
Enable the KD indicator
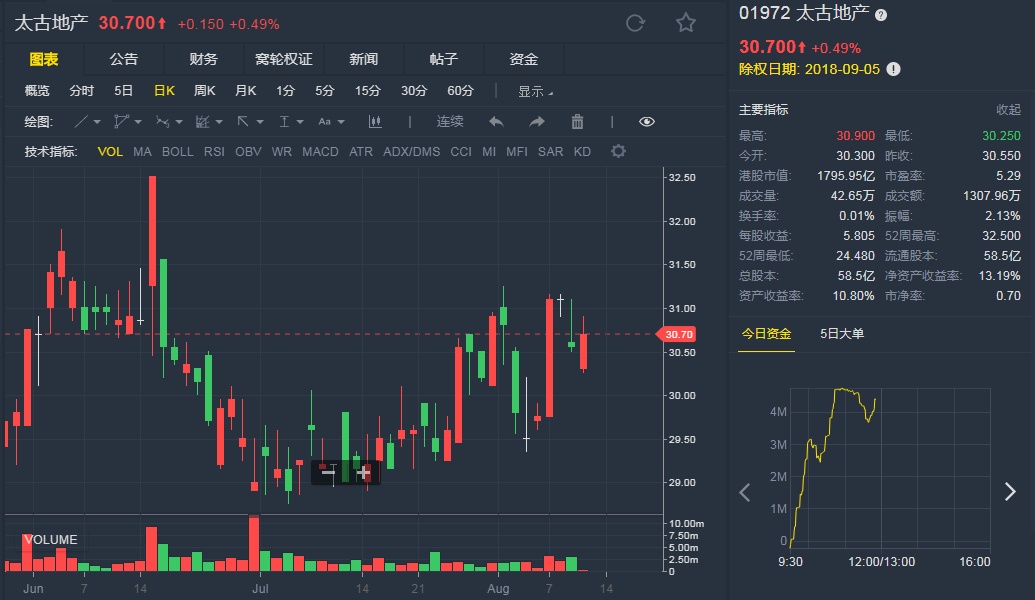[x=582, y=152]
